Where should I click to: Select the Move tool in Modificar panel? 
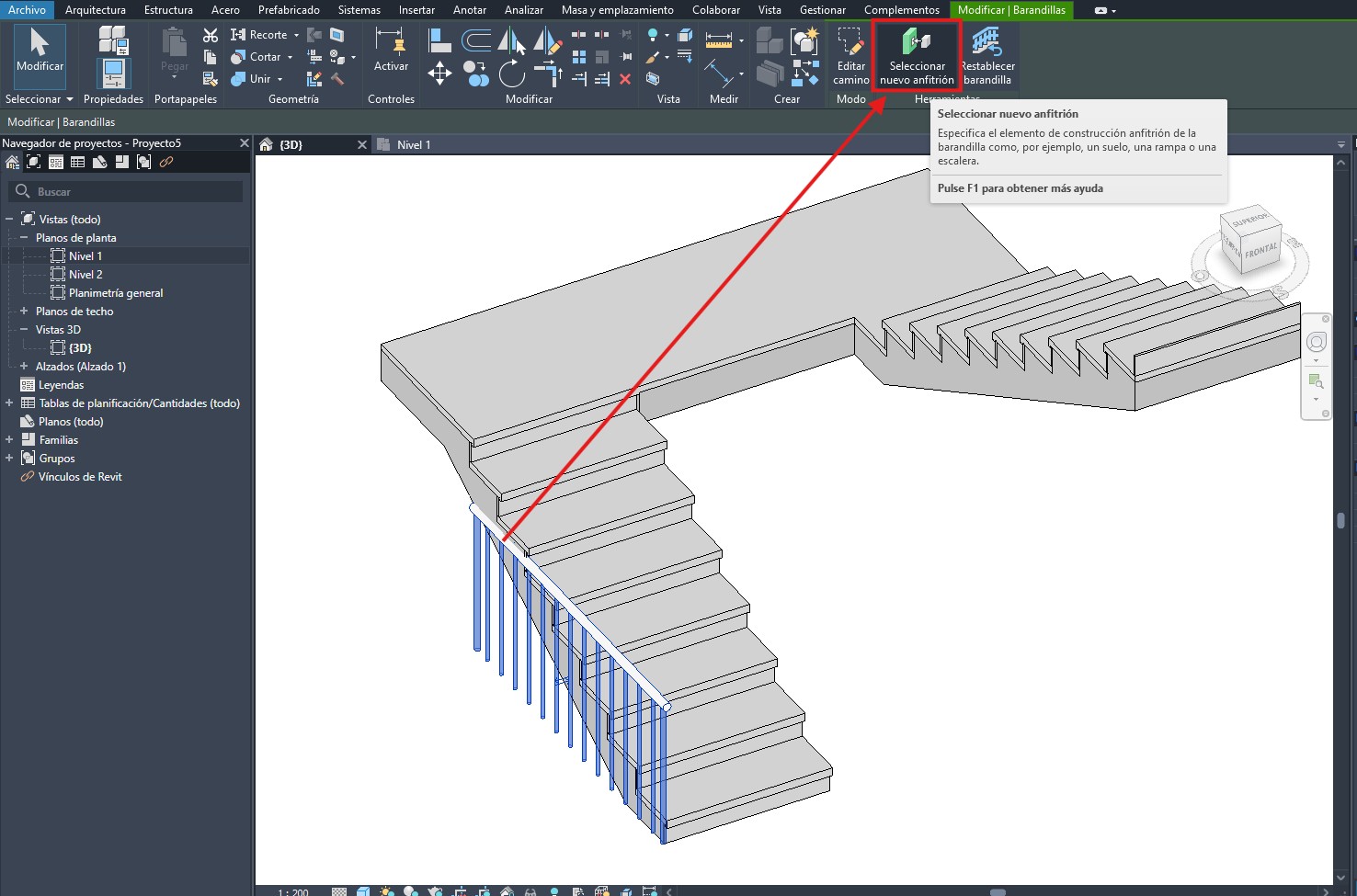(x=439, y=74)
